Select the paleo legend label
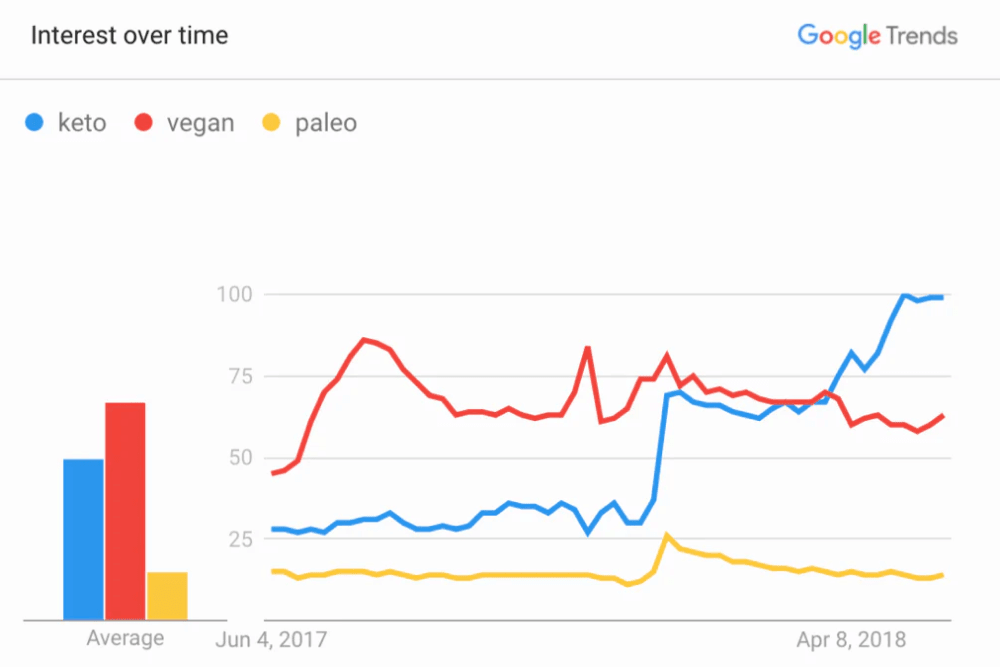This screenshot has height=667, width=1000. (x=325, y=124)
